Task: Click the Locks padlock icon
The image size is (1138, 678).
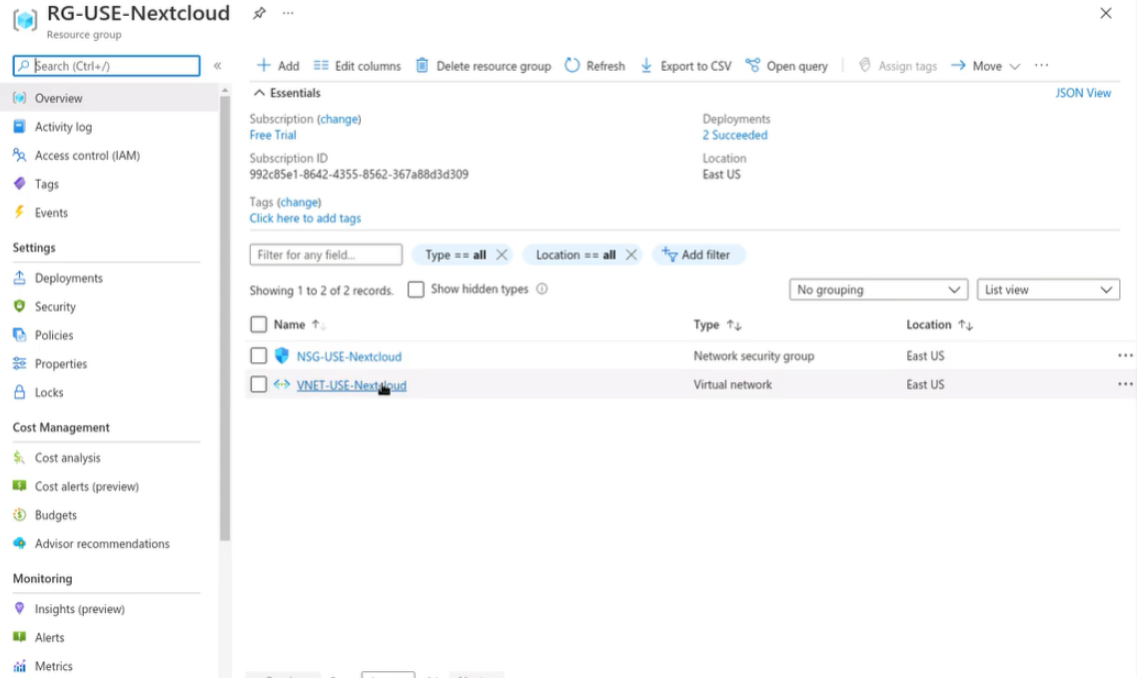Action: (x=20, y=392)
